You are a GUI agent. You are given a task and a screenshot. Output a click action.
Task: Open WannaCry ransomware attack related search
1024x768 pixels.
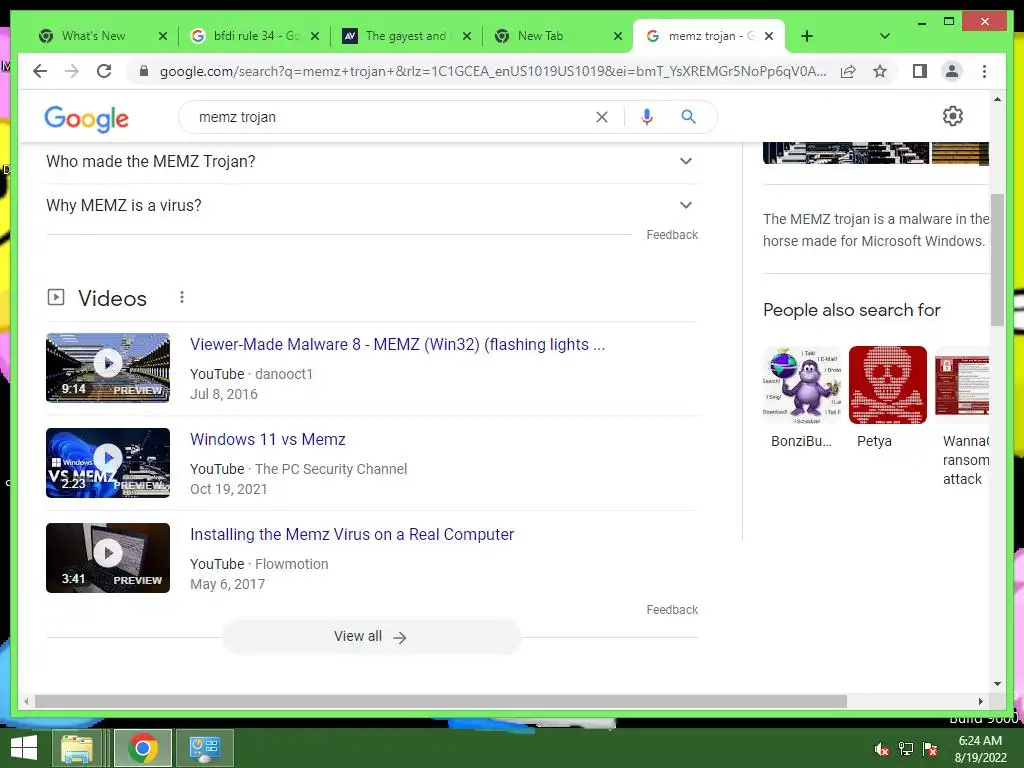pyautogui.click(x=962, y=416)
